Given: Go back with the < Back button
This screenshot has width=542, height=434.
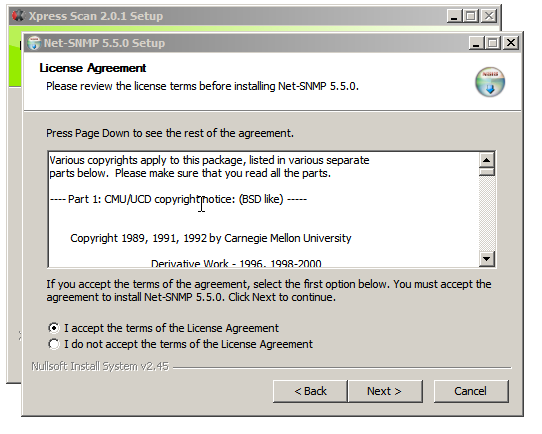Looking at the screenshot, I should tap(310, 391).
